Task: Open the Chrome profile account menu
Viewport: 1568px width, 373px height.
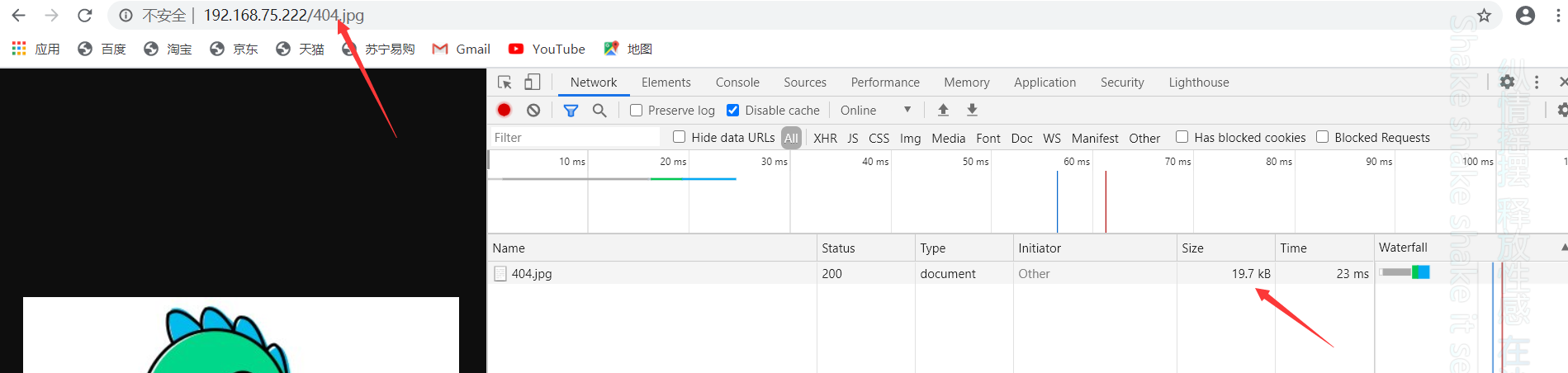Action: click(x=1525, y=15)
